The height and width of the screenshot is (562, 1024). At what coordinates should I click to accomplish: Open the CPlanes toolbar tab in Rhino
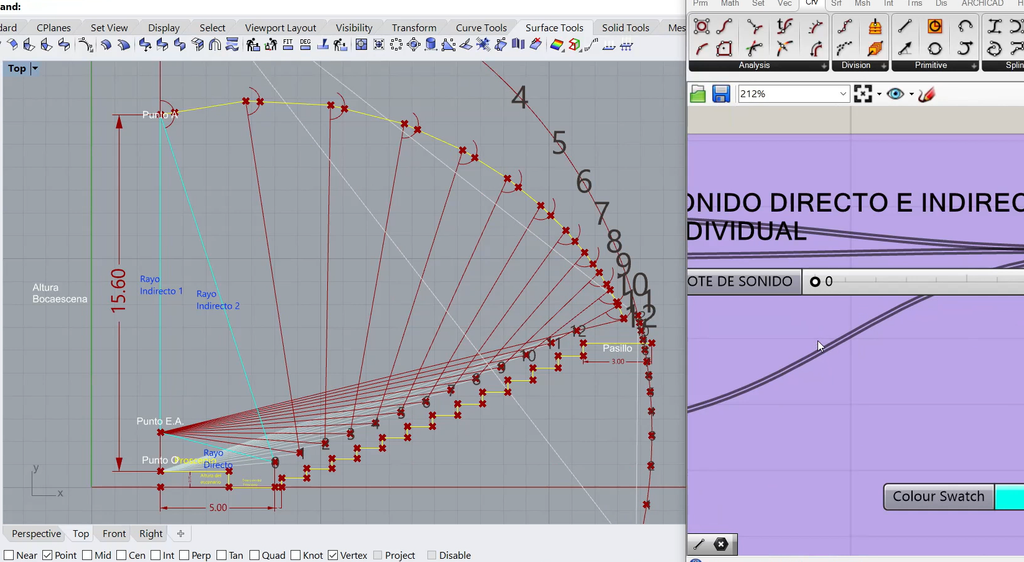click(x=54, y=27)
